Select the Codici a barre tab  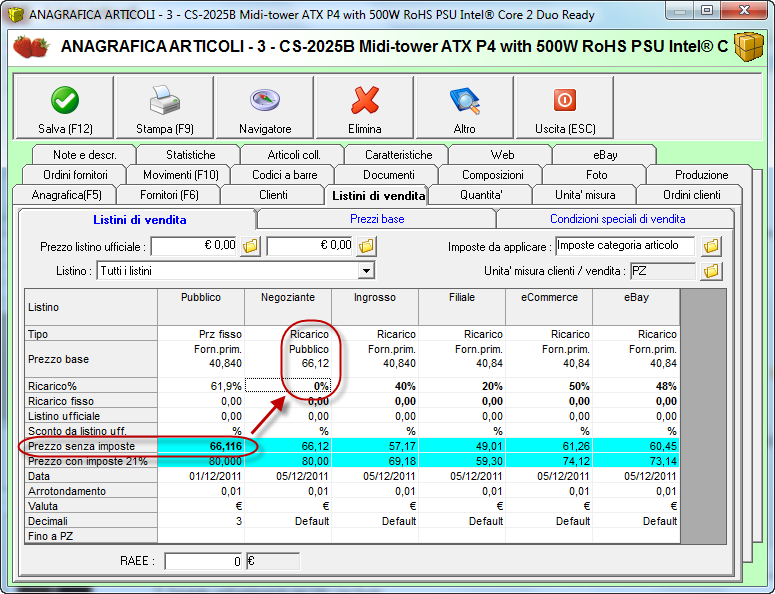[x=285, y=175]
